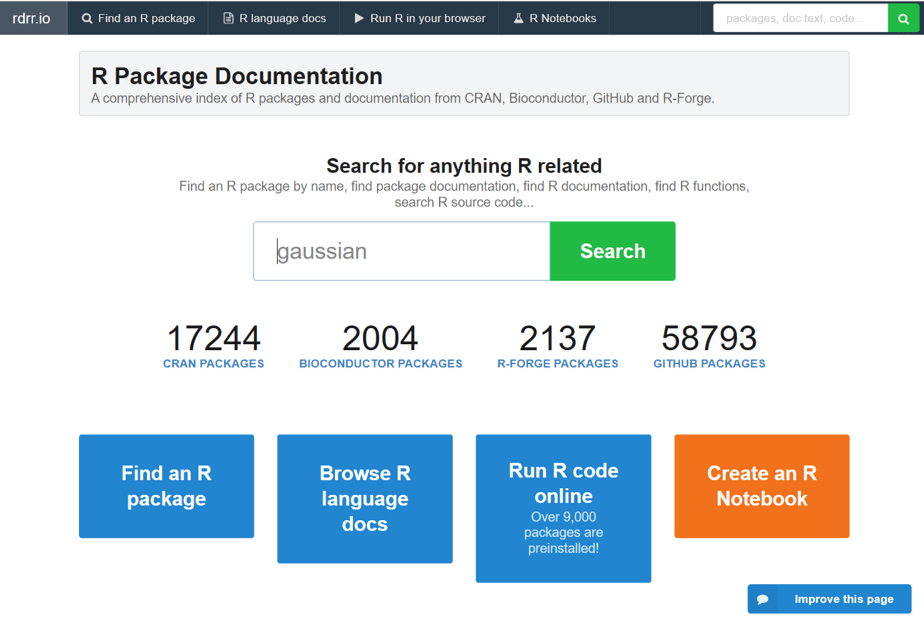Image resolution: width=924 pixels, height=619 pixels.
Task: Select the Browse R language docs tile
Action: coord(364,498)
